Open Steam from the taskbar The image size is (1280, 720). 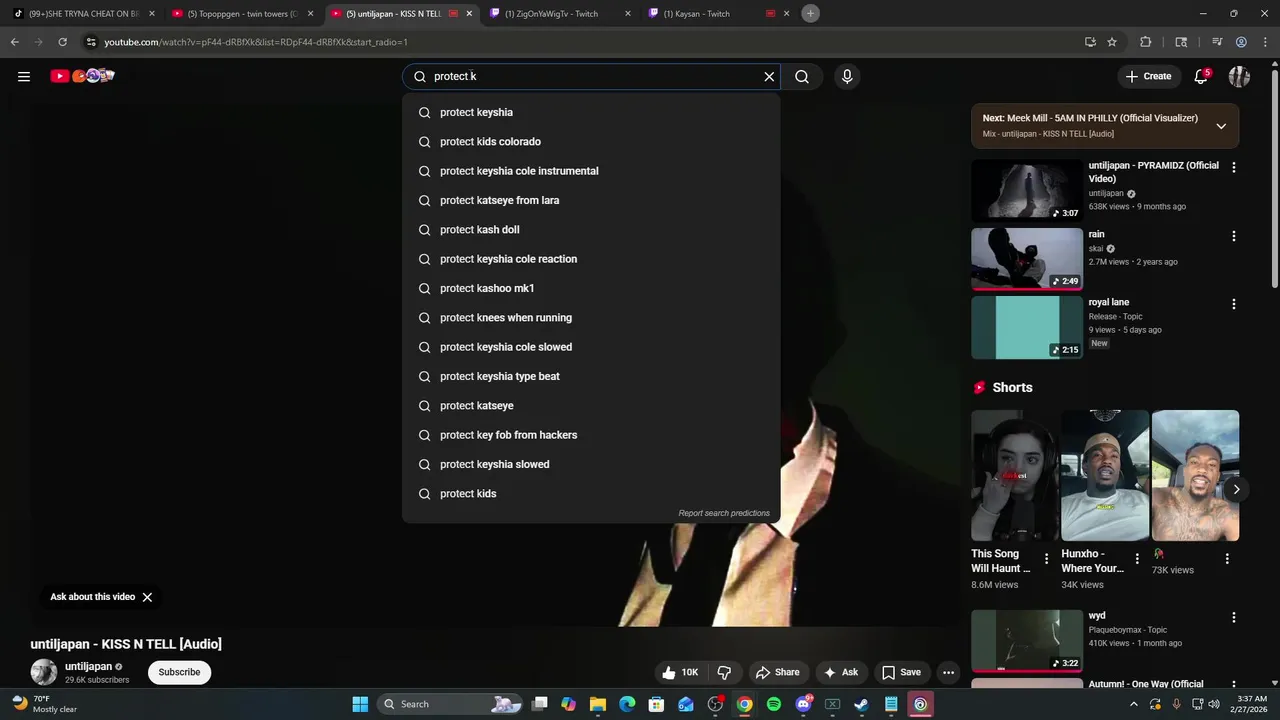pyautogui.click(x=861, y=704)
